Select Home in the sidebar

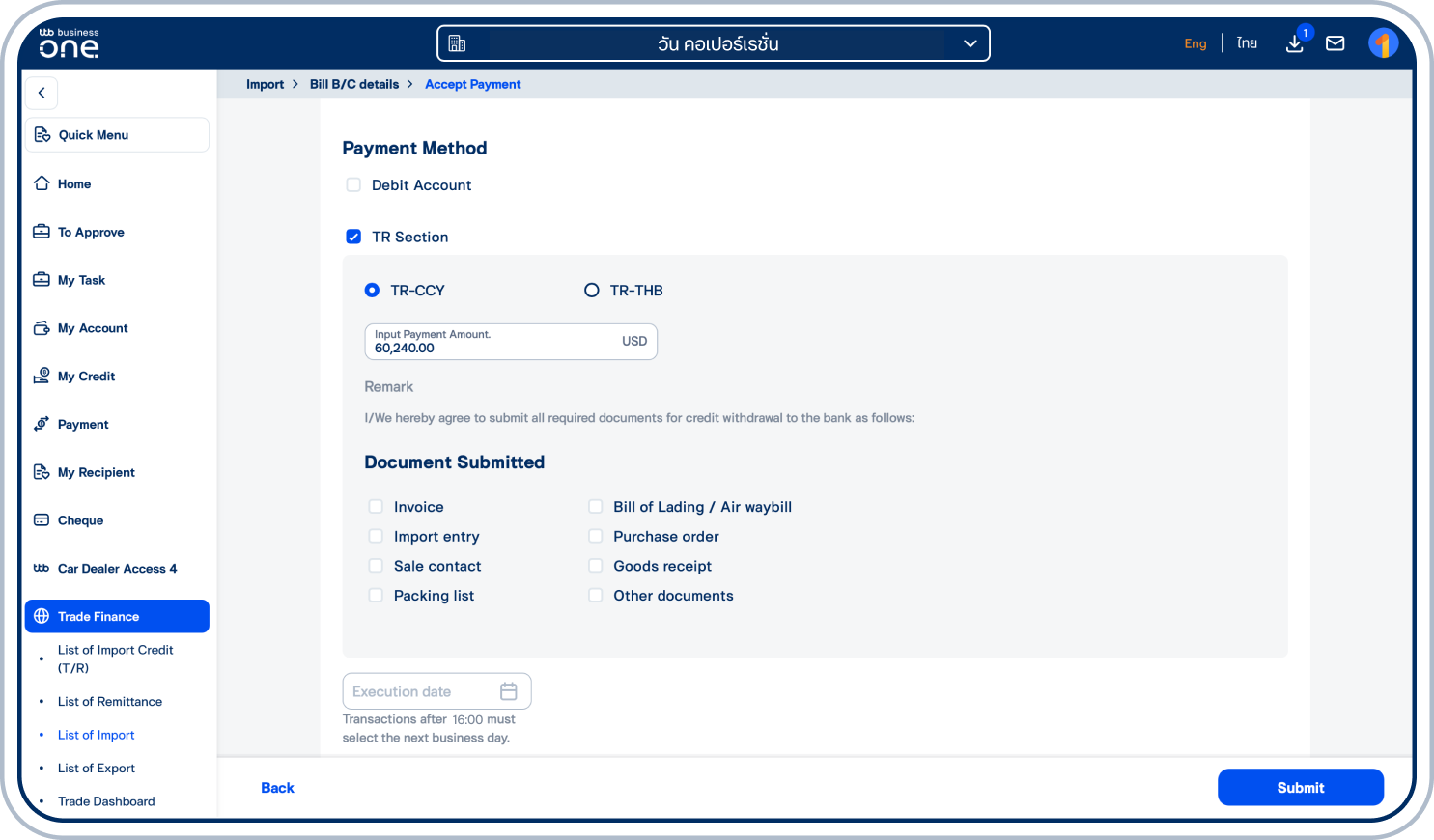74,183
